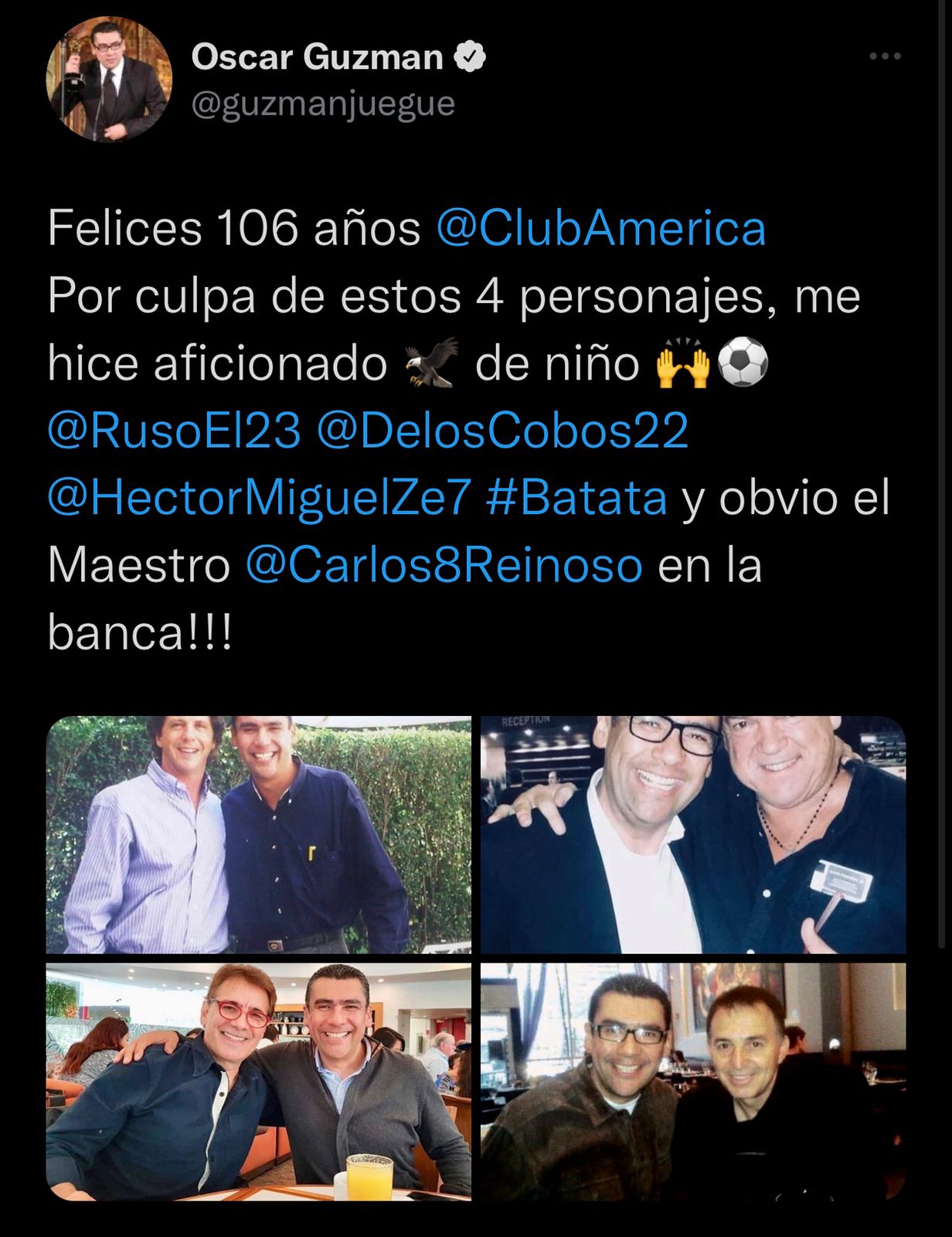Open the @guzmanjuegue handle
This screenshot has width=952, height=1237.
click(x=323, y=104)
